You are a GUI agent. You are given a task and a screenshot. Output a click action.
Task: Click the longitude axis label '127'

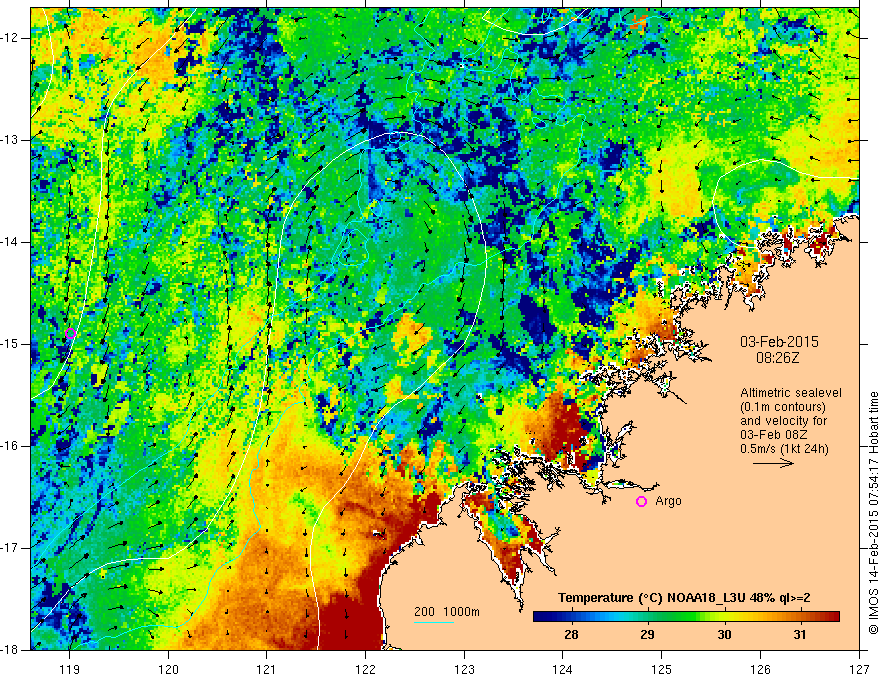(859, 669)
